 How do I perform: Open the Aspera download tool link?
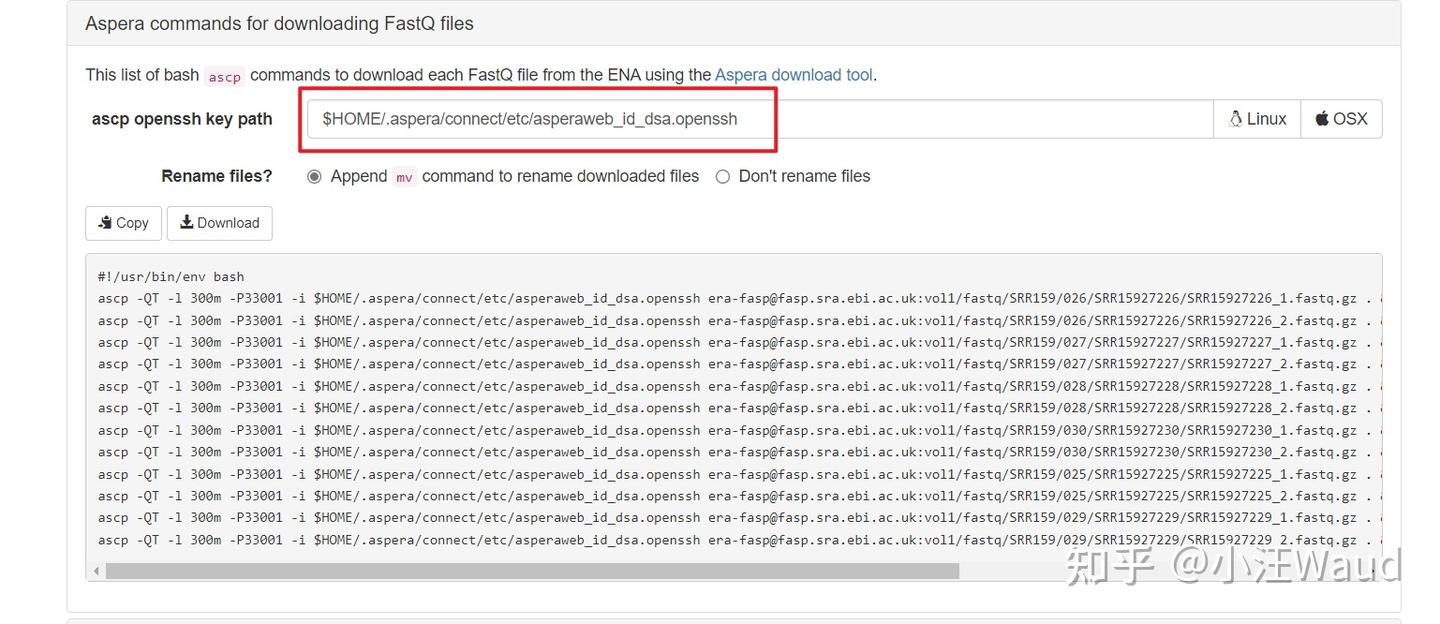click(793, 75)
